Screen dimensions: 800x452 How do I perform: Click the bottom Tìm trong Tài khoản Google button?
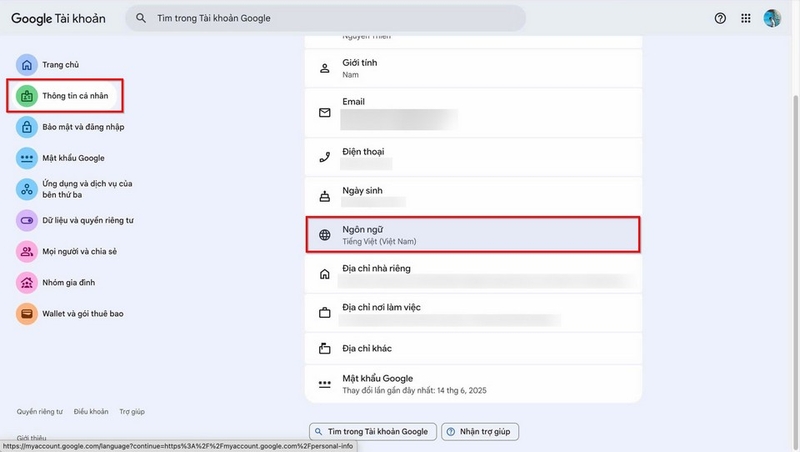click(372, 432)
